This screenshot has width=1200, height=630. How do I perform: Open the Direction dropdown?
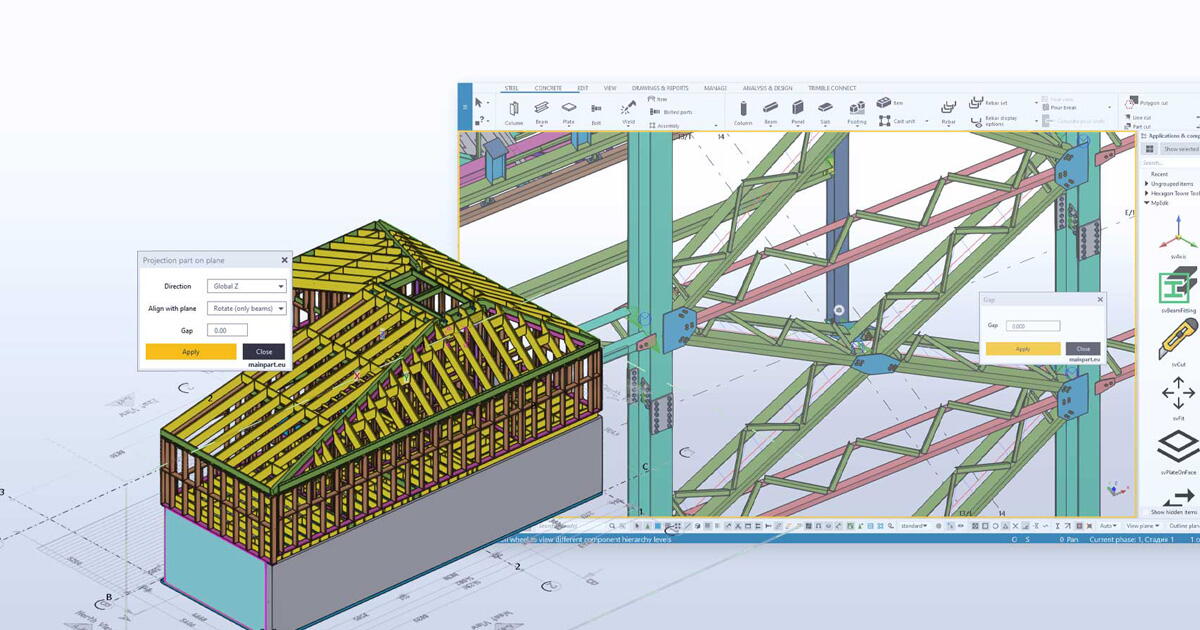click(246, 287)
